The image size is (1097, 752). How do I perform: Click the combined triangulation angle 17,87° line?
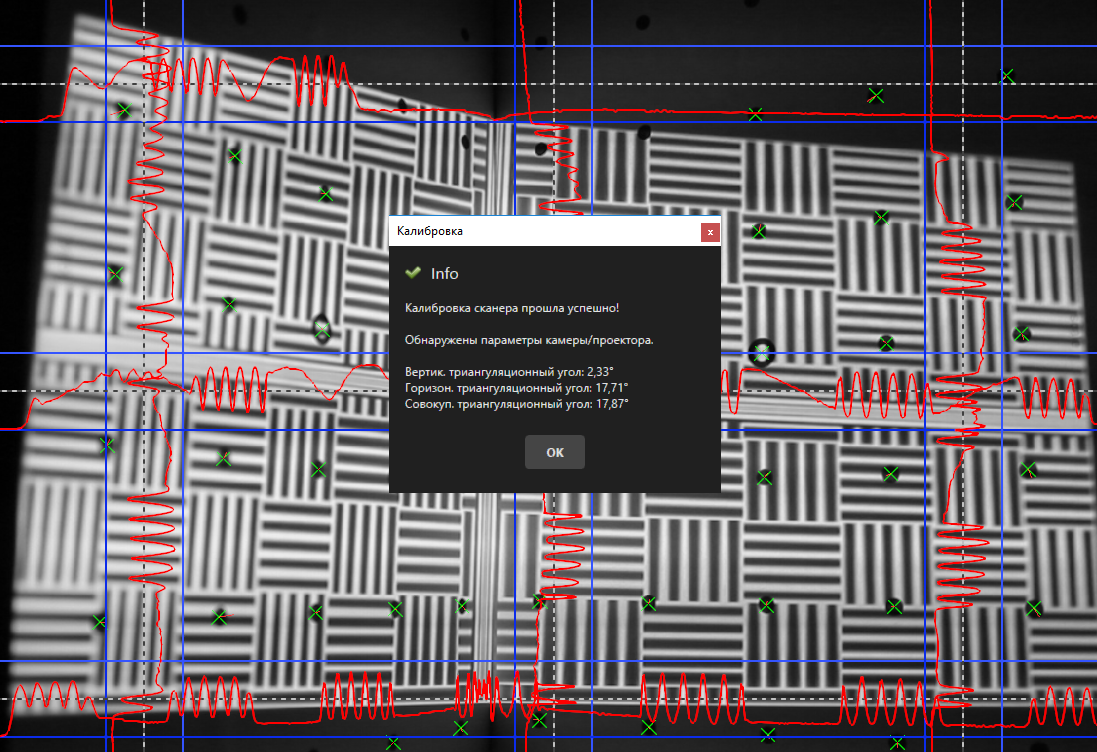pos(517,403)
